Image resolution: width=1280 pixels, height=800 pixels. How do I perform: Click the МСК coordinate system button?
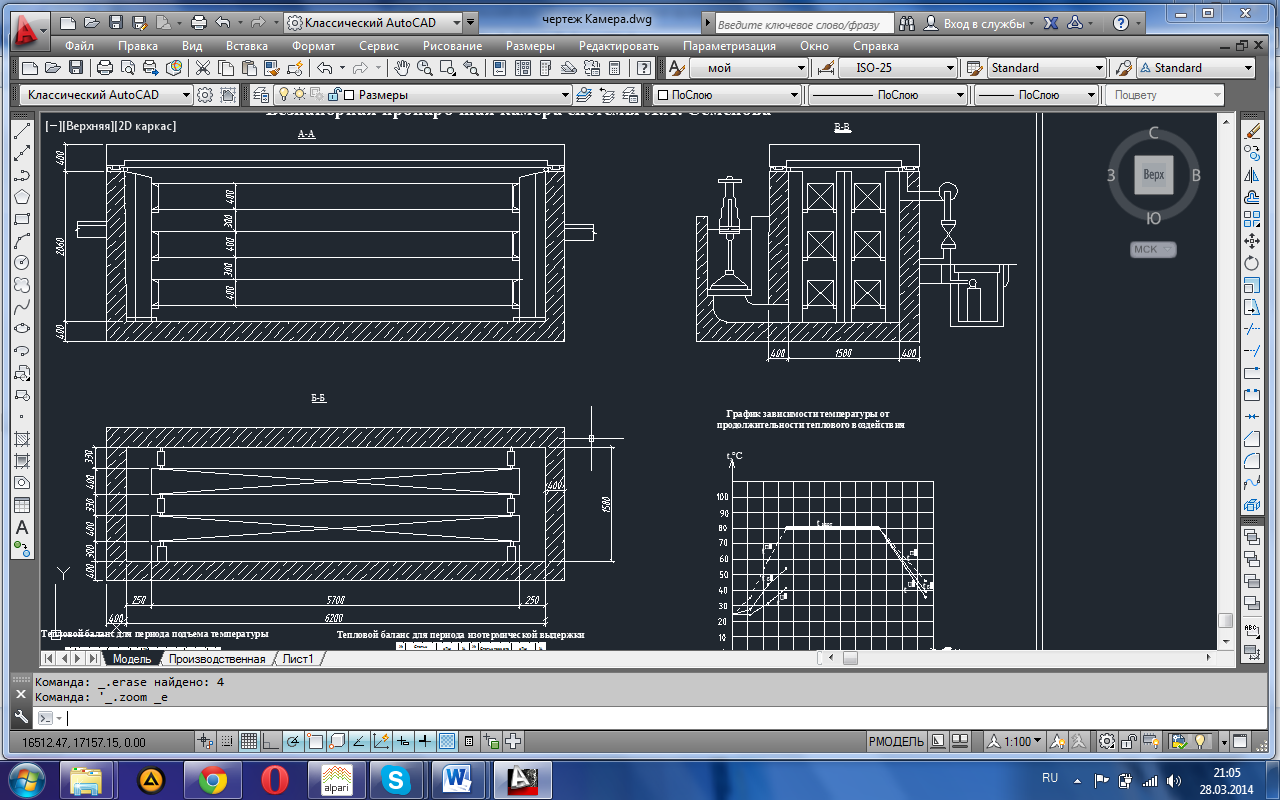point(1152,249)
